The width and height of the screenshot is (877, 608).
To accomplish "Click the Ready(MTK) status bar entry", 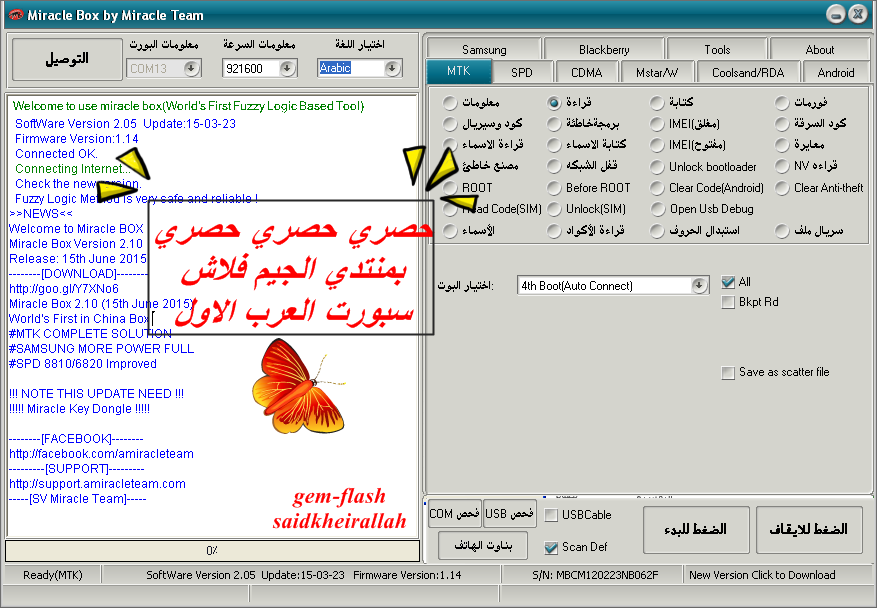I will click(53, 575).
